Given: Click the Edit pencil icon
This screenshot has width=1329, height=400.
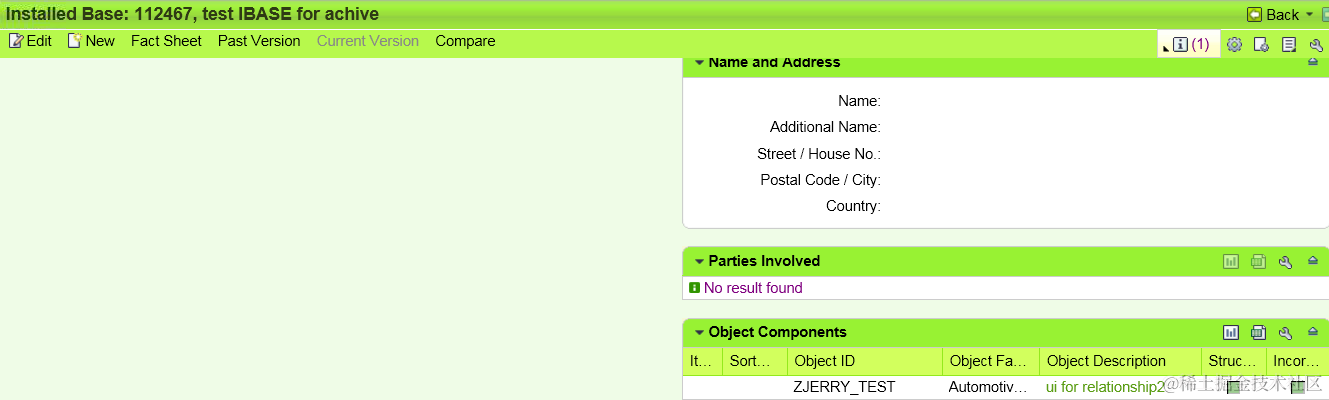Looking at the screenshot, I should (x=15, y=41).
